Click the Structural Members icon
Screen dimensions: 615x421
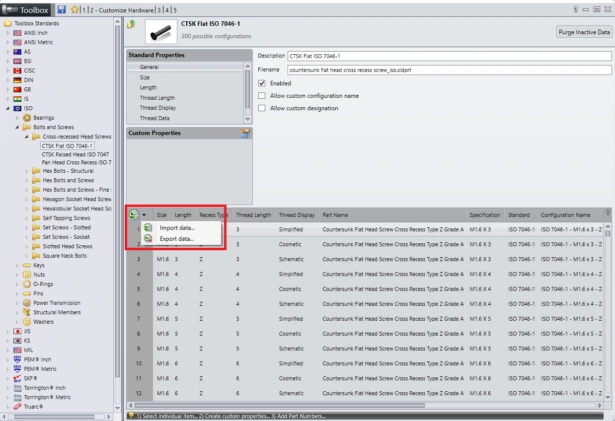[27, 312]
